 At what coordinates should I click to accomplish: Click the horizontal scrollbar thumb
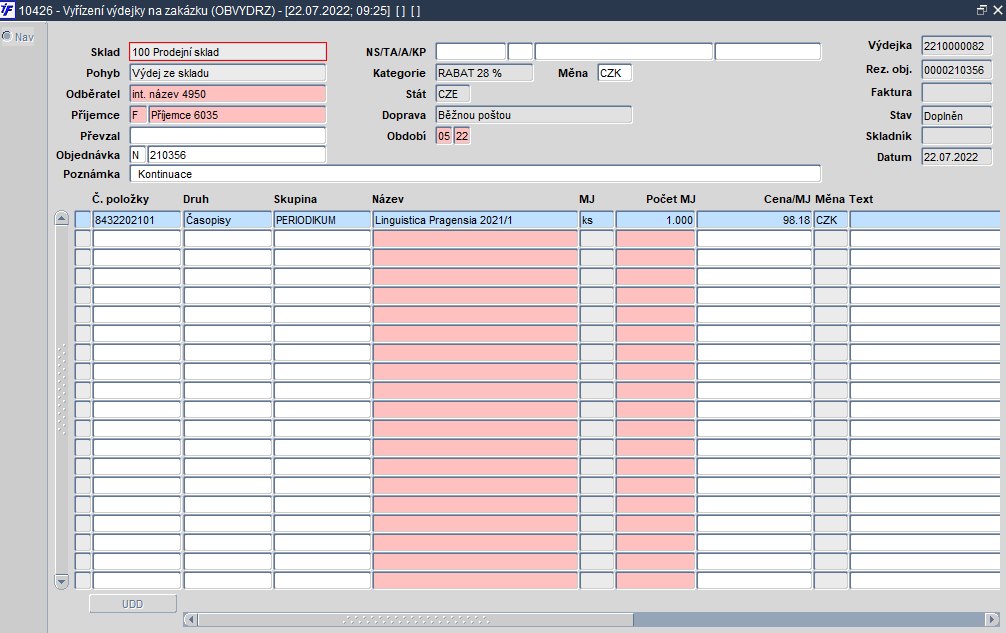click(x=416, y=619)
